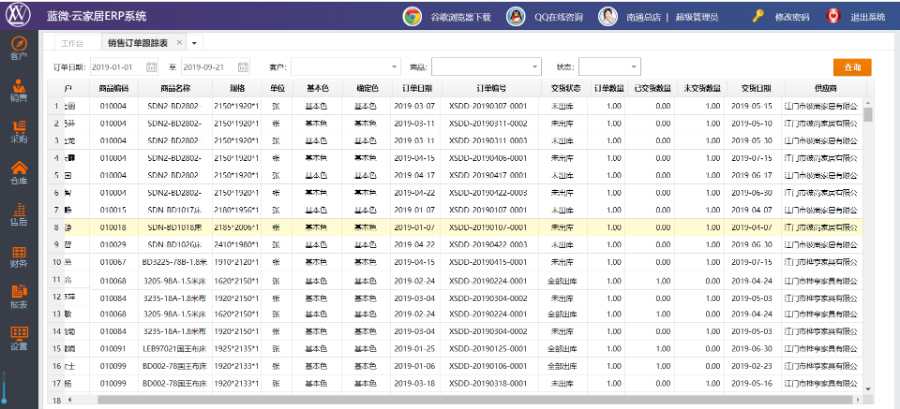This screenshot has width=900, height=409.
Task: Click the 修改密码 link
Action: pyautogui.click(x=792, y=17)
